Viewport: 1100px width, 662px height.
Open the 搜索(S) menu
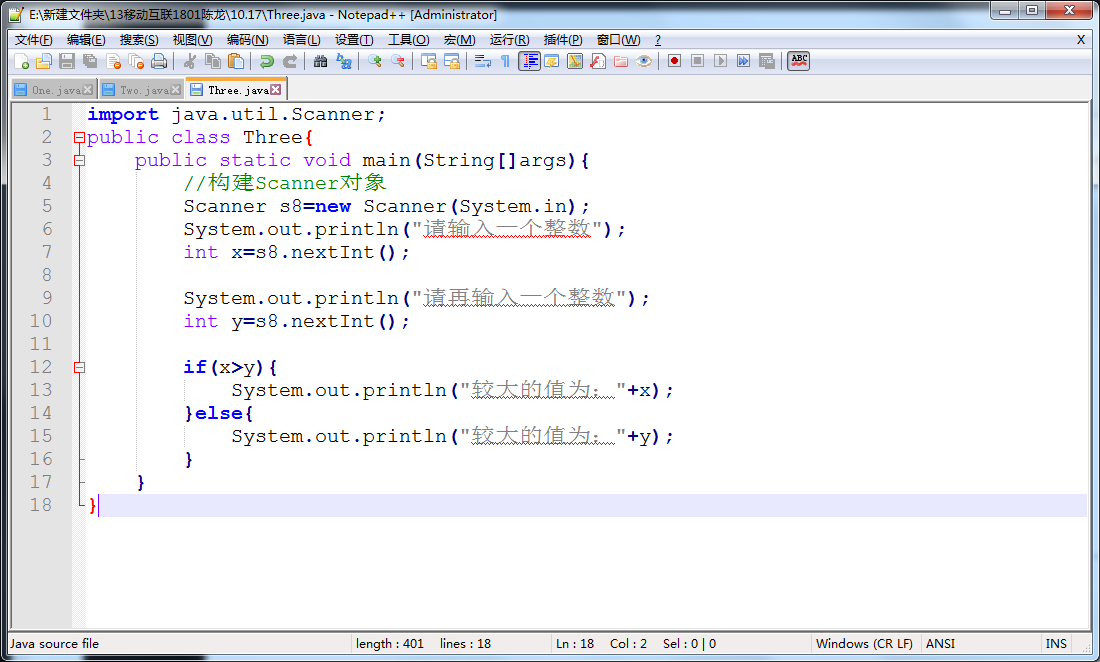(139, 40)
